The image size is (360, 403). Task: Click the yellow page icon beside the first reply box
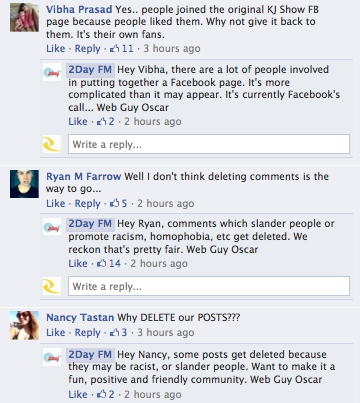(52, 144)
